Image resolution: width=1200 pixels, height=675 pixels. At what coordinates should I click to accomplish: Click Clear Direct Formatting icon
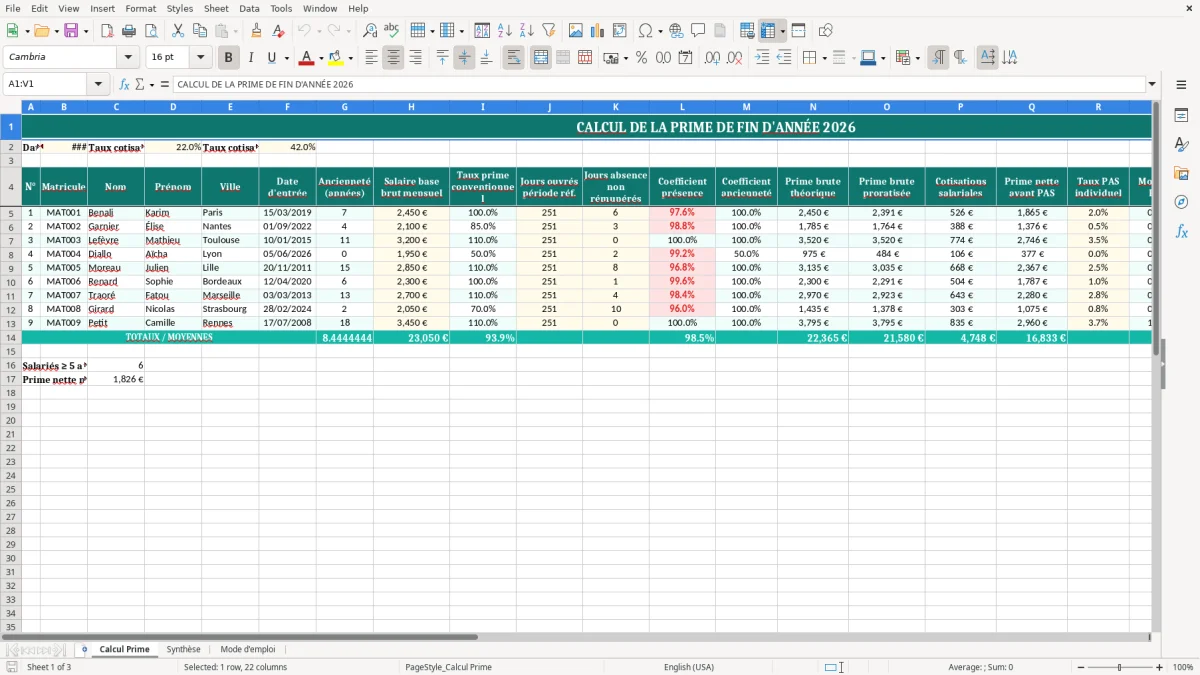pos(278,31)
